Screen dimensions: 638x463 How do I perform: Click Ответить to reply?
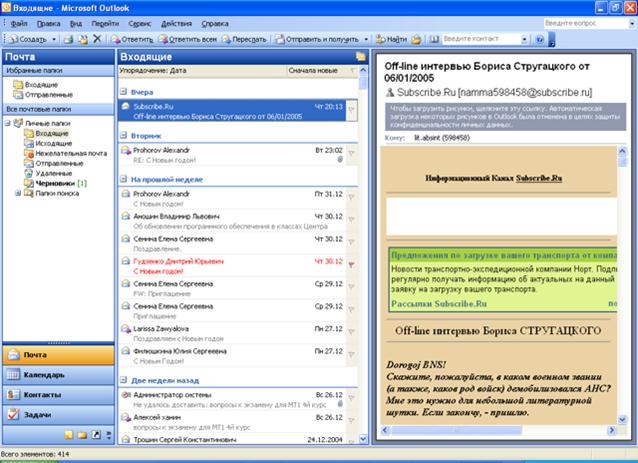point(132,39)
